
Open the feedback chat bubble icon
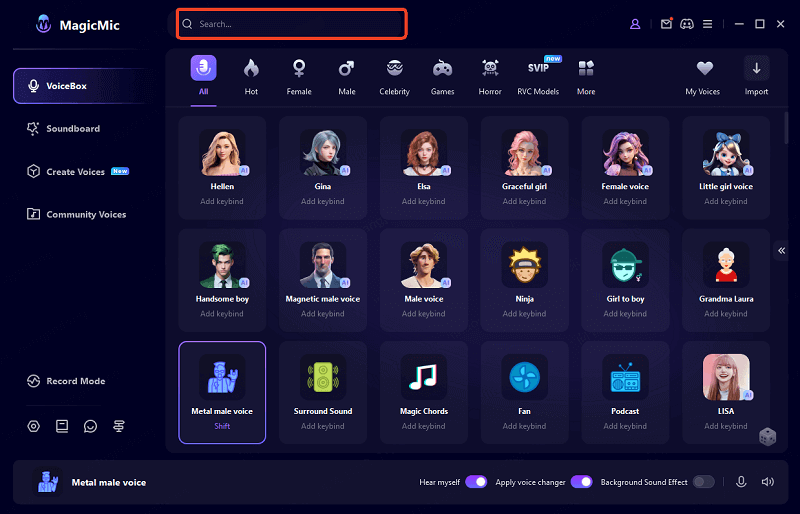[x=90, y=426]
